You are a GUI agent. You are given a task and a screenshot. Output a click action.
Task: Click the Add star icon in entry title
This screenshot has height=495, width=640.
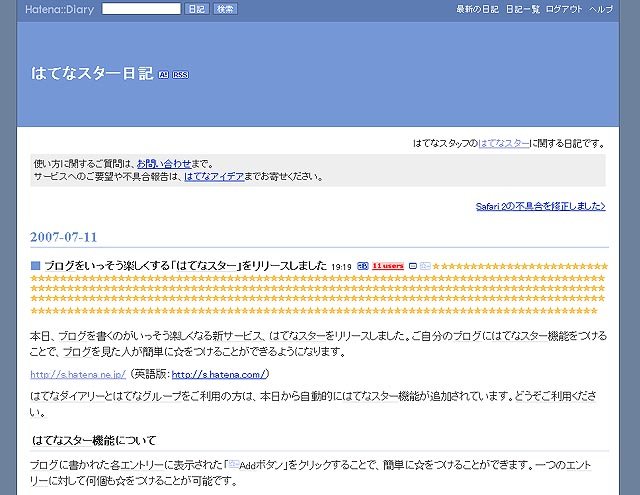click(x=425, y=266)
